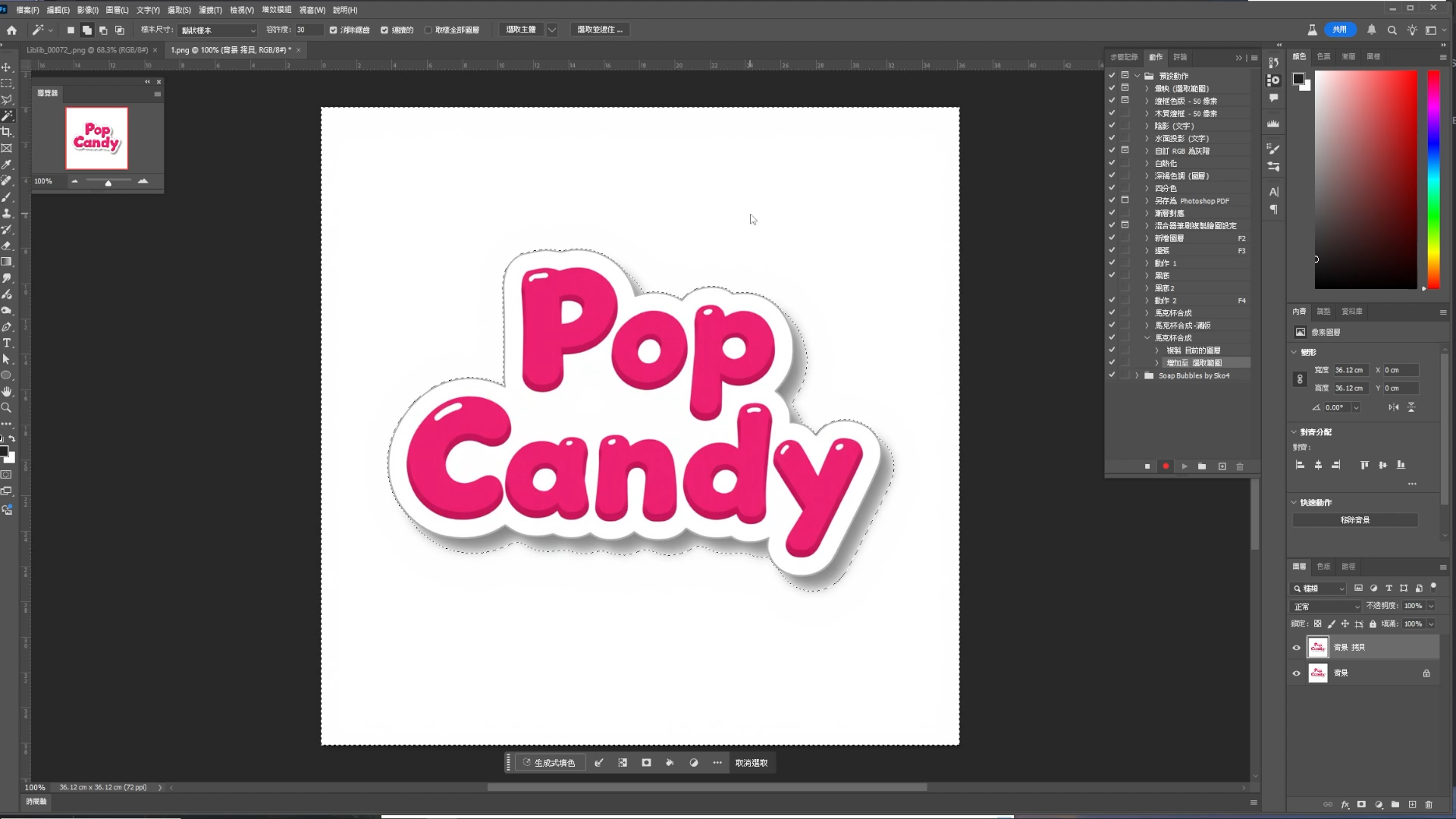The width and height of the screenshot is (1456, 819).
Task: Expand the 動作 2 action
Action: pos(1147,300)
